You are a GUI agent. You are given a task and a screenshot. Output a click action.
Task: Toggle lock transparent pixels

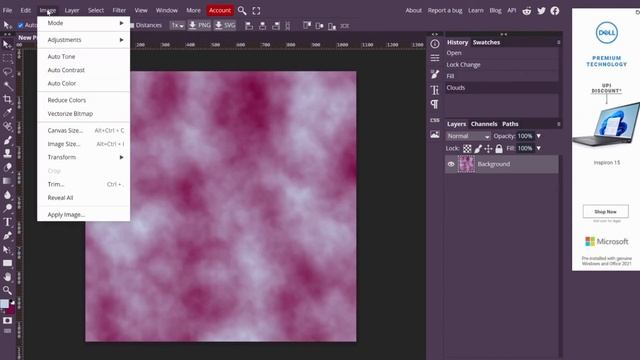467,149
